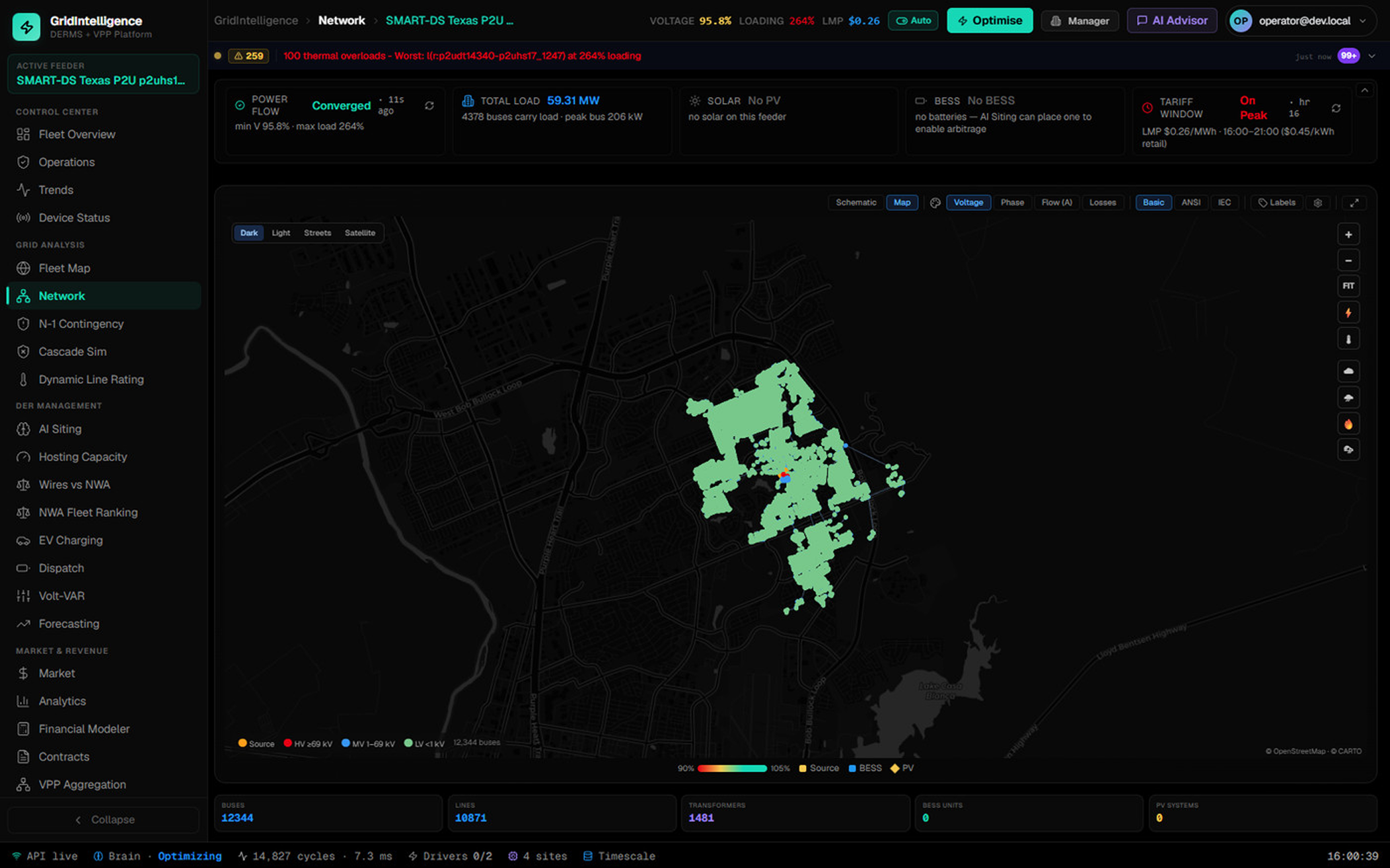Switch basemap to Dark
Image resolution: width=1390 pixels, height=868 pixels.
click(x=249, y=233)
